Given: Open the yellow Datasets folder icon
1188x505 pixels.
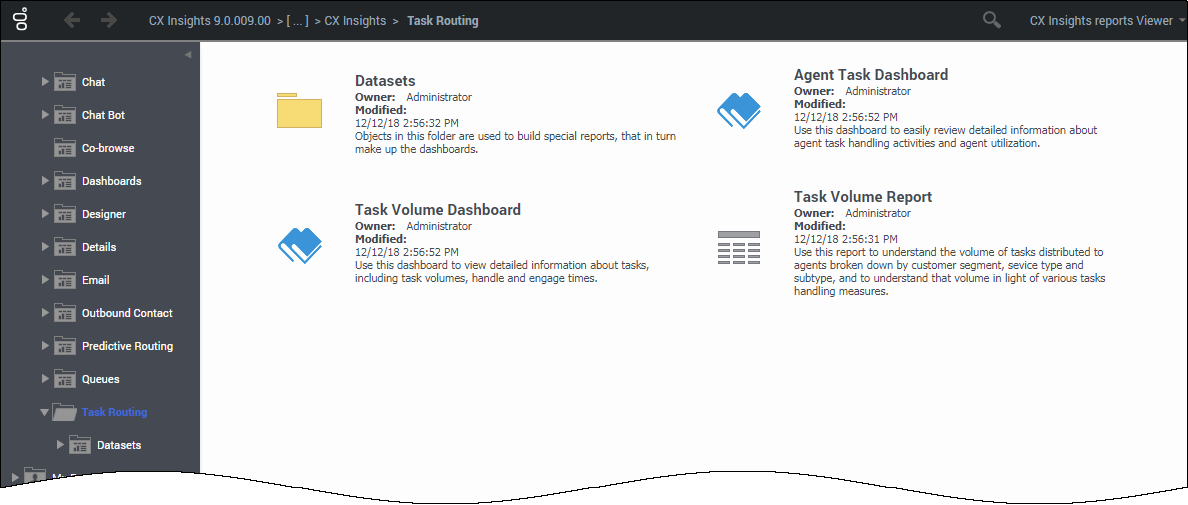Looking at the screenshot, I should click(x=299, y=111).
